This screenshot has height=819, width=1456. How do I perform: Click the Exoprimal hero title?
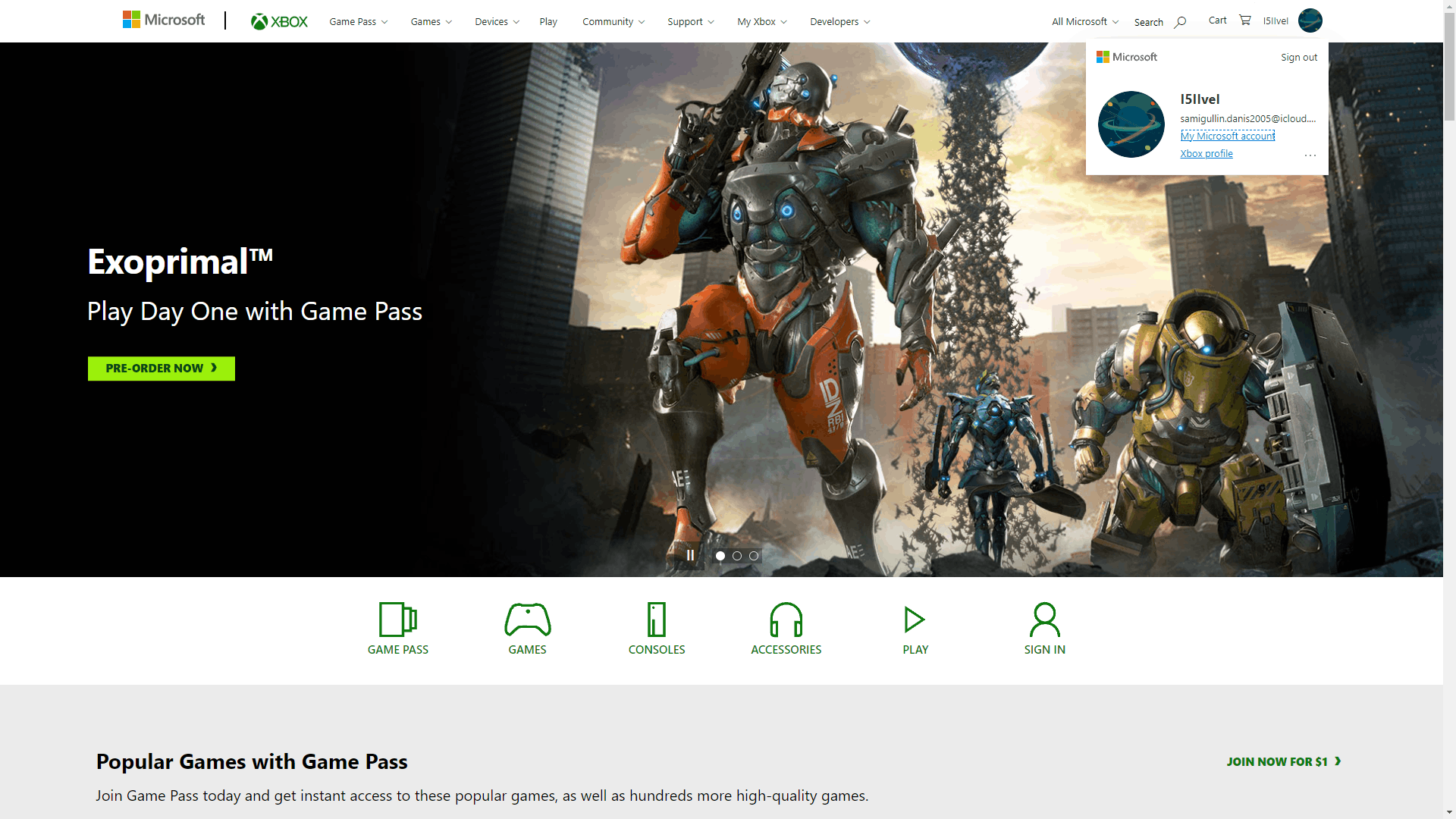coord(180,262)
